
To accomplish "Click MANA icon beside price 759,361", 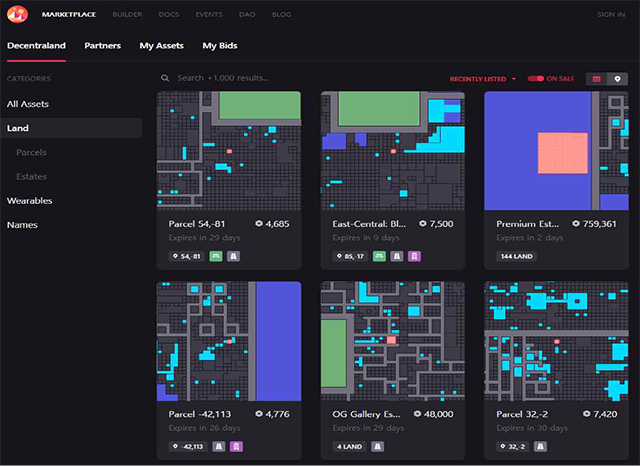I will pyautogui.click(x=576, y=224).
